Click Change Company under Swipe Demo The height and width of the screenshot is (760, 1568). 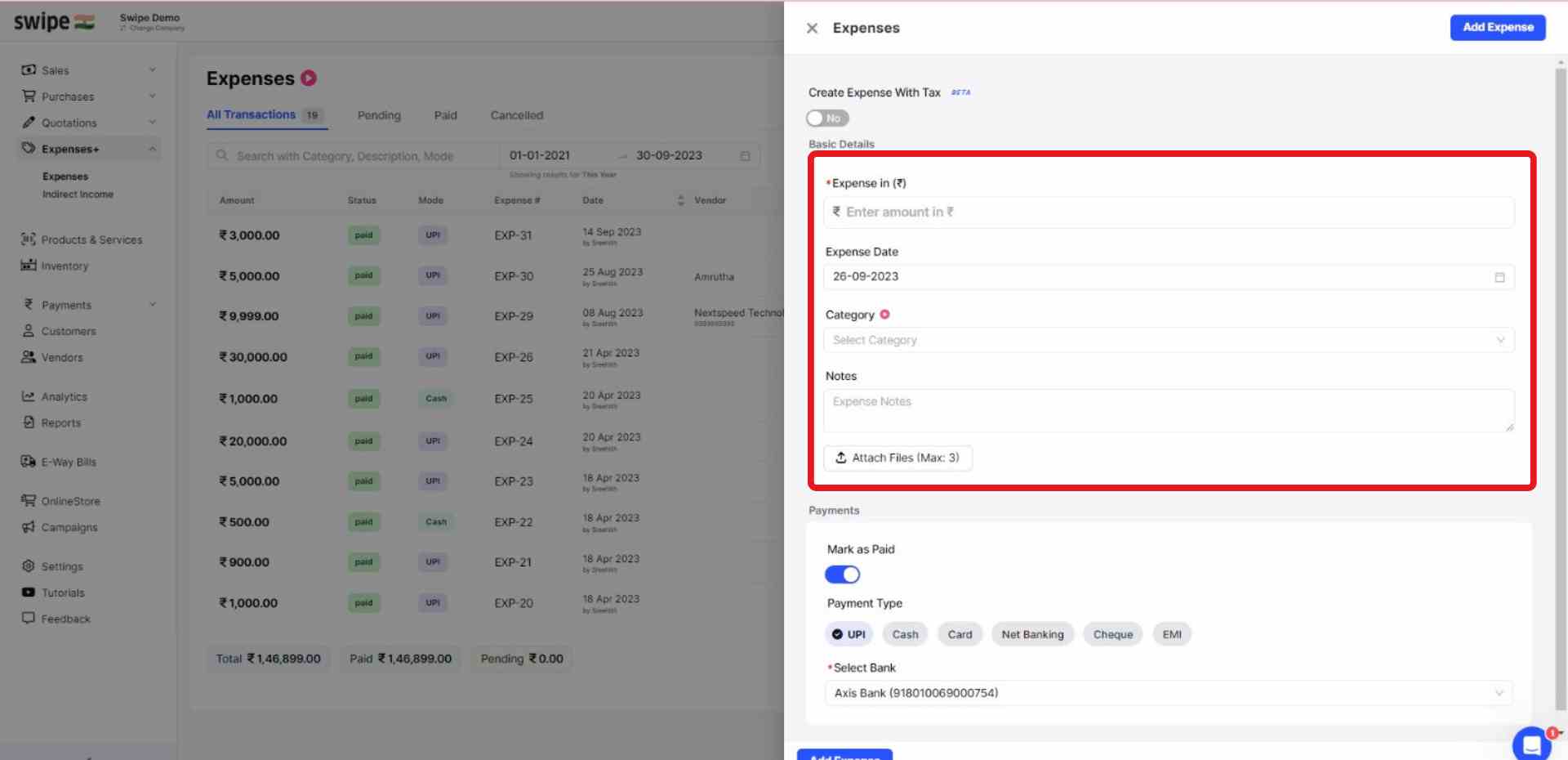(x=152, y=29)
